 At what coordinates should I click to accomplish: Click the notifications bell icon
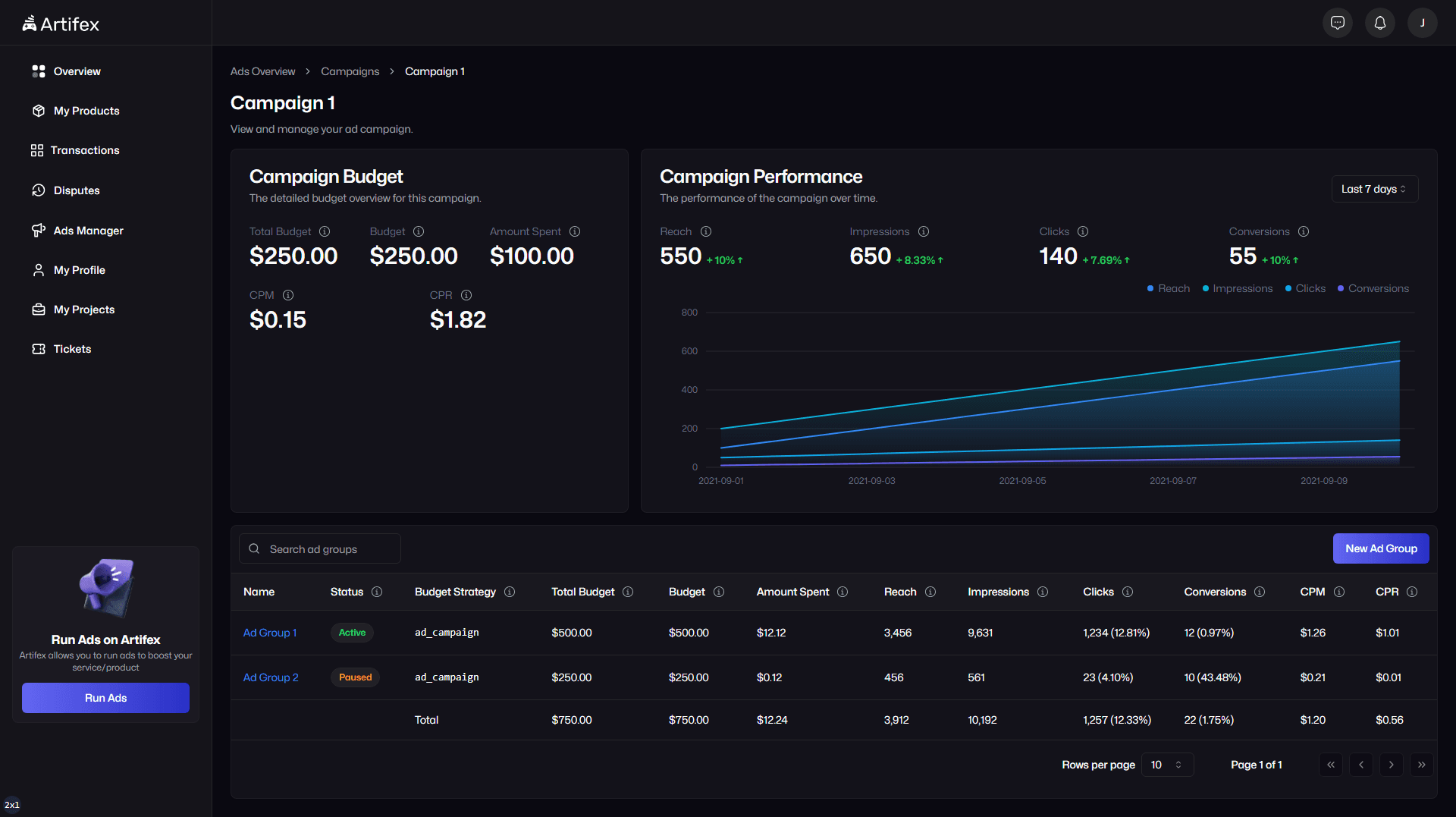coord(1379,22)
